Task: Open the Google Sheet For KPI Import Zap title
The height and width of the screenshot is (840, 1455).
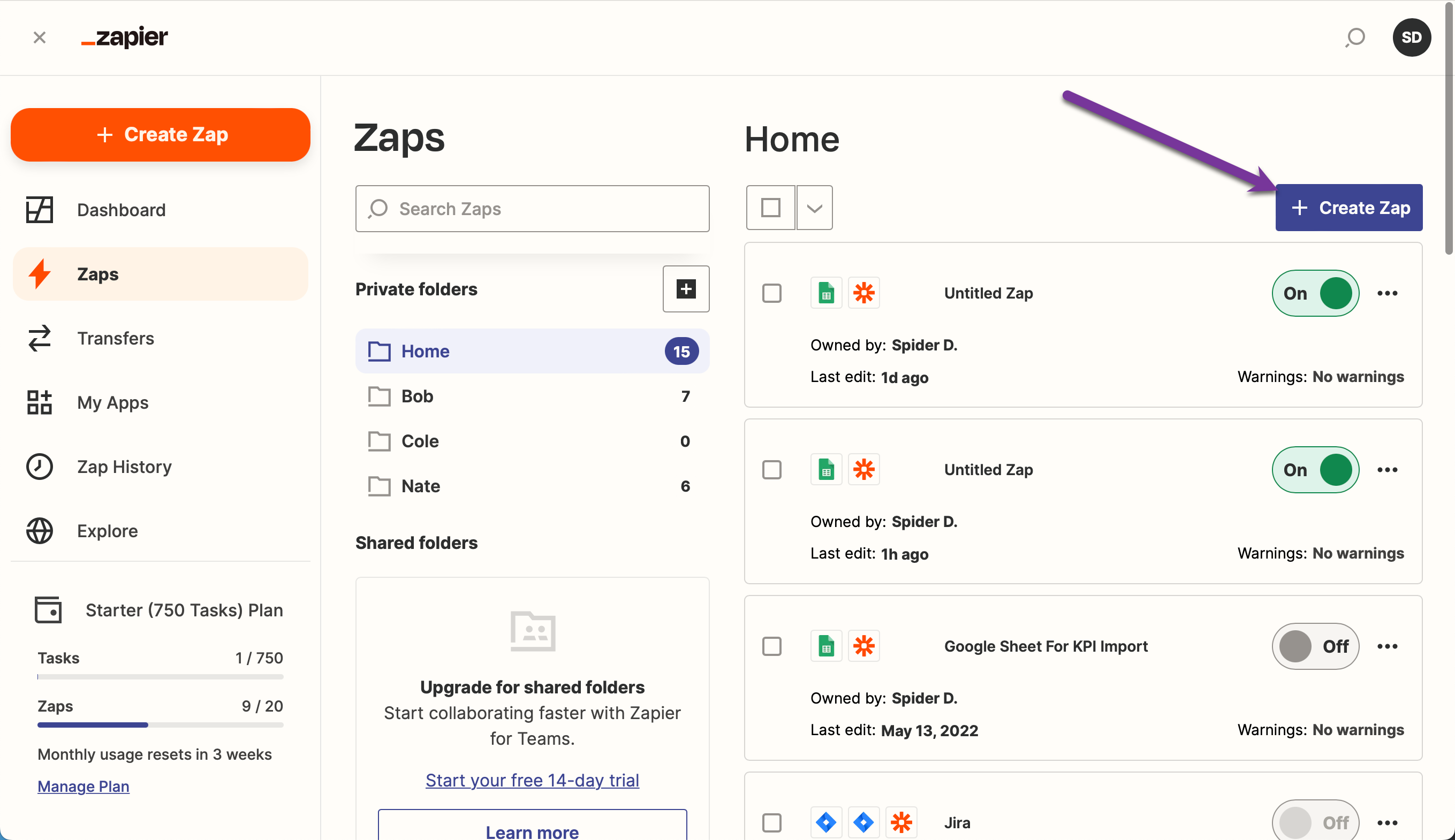Action: (1046, 646)
